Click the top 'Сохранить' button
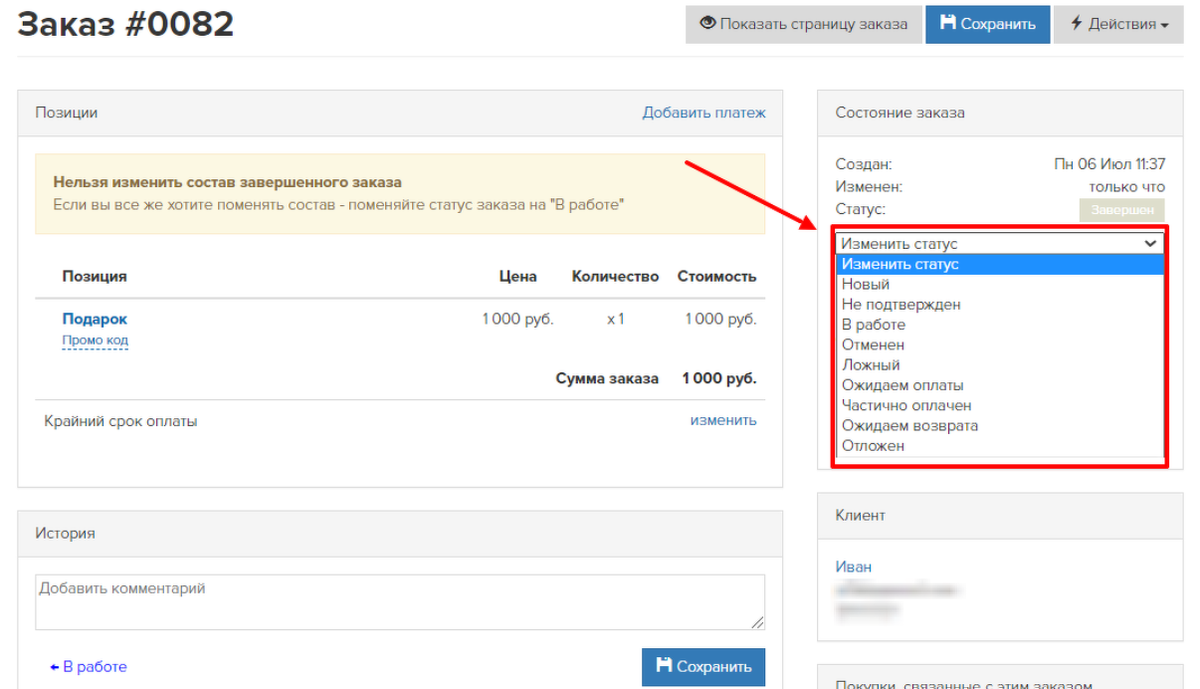This screenshot has width=1200, height=689. tap(988, 24)
